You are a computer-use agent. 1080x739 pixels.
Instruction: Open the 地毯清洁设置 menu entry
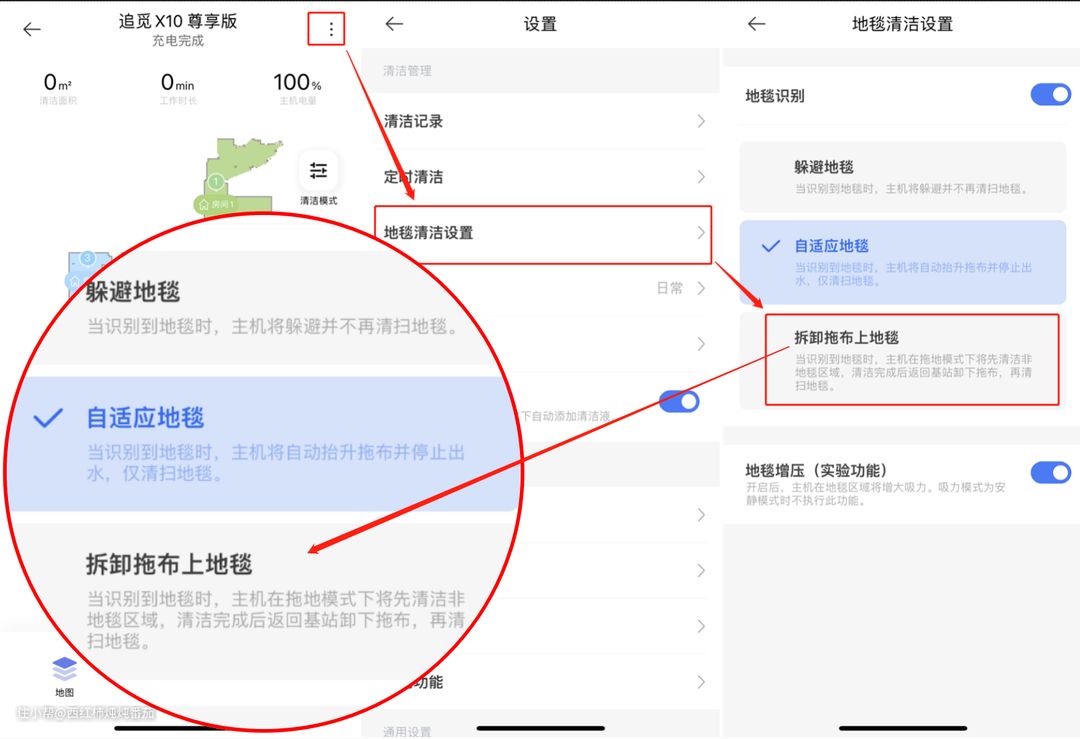pyautogui.click(x=542, y=233)
